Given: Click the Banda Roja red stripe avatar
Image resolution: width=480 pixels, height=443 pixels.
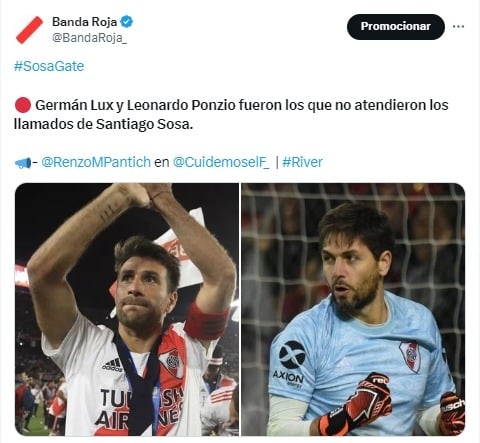Looking at the screenshot, I should click(x=29, y=30).
